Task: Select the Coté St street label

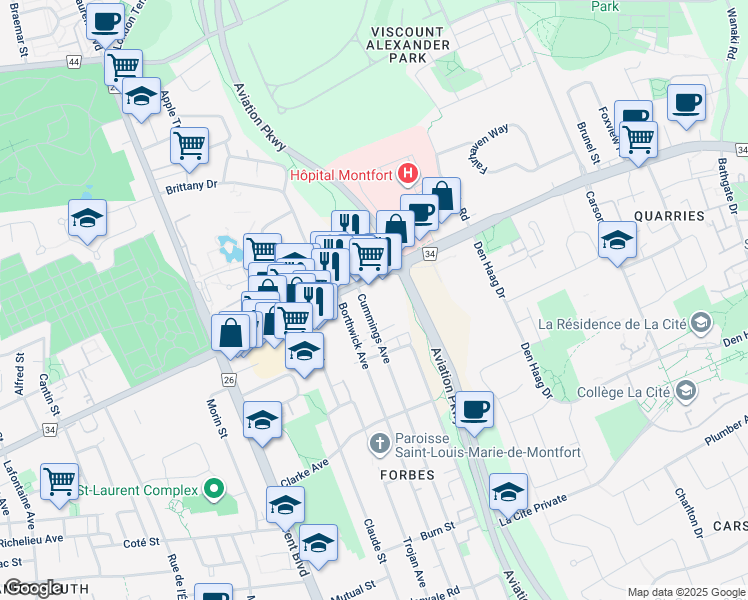Action: tap(141, 543)
